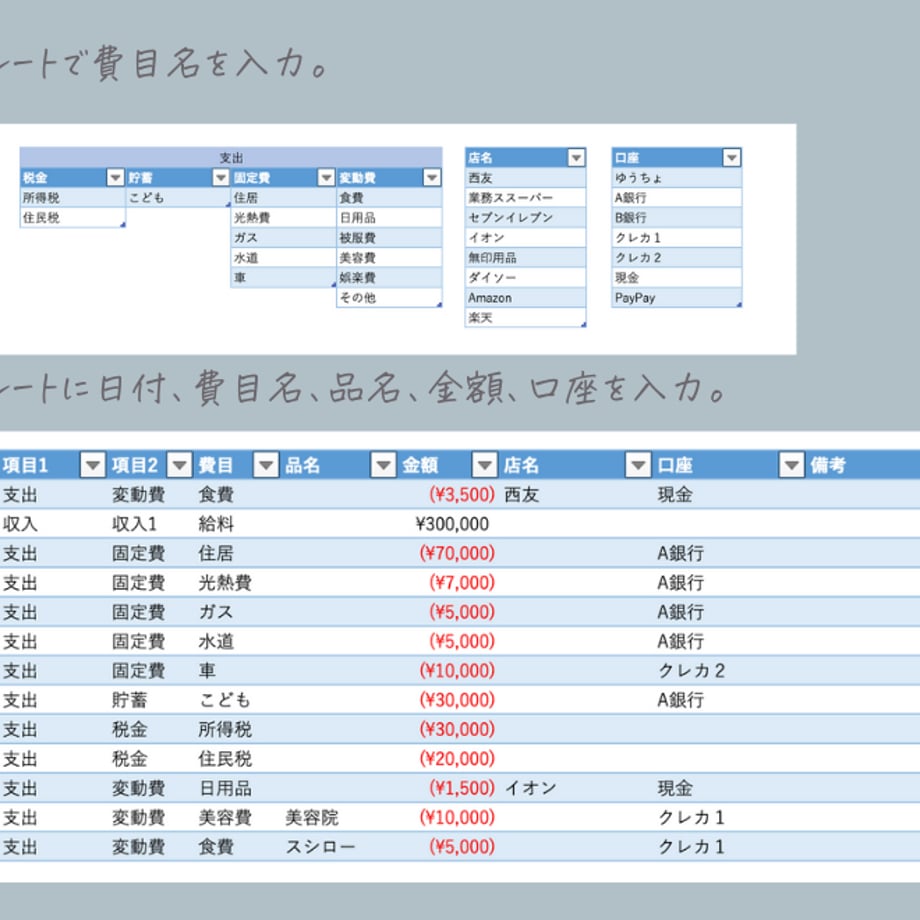Select the B銀行 cell
The width and height of the screenshot is (920, 920).
pos(677,218)
